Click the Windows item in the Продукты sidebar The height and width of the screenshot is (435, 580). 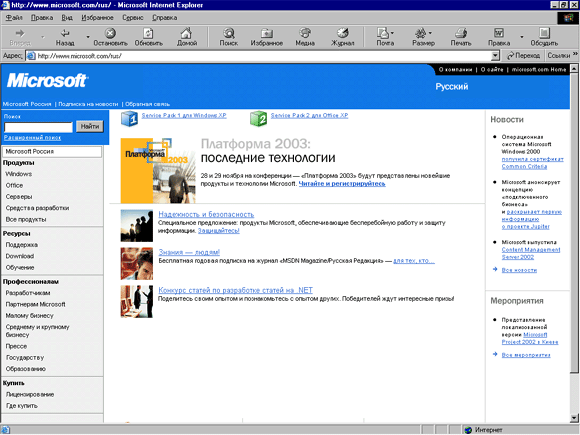tap(18, 174)
